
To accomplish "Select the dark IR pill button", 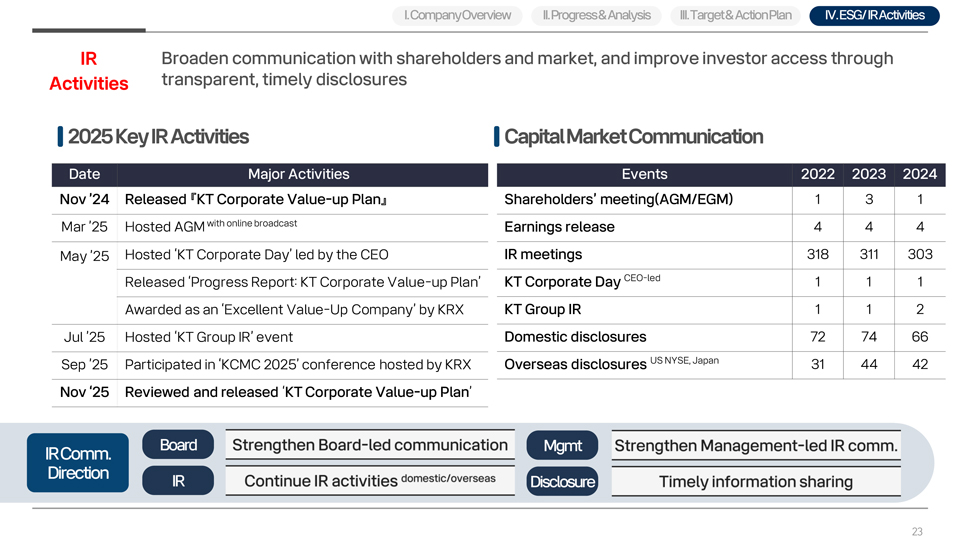I will [x=178, y=481].
